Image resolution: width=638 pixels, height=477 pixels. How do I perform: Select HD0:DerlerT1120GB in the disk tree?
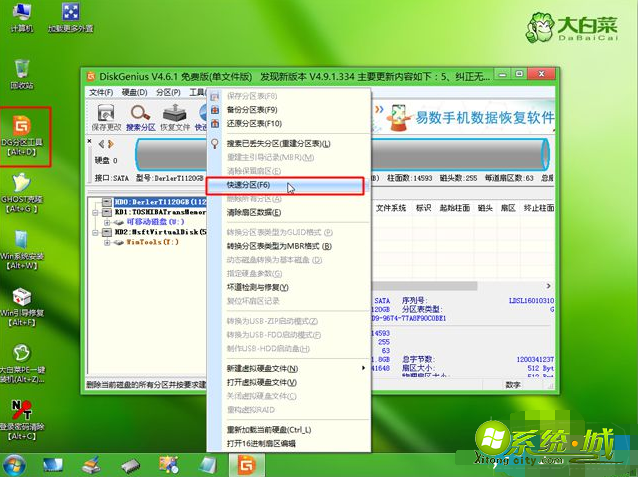tap(160, 202)
